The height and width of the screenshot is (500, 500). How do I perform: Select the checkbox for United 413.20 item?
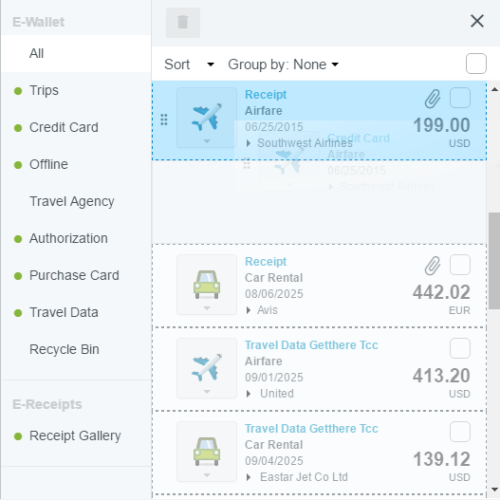point(460,348)
